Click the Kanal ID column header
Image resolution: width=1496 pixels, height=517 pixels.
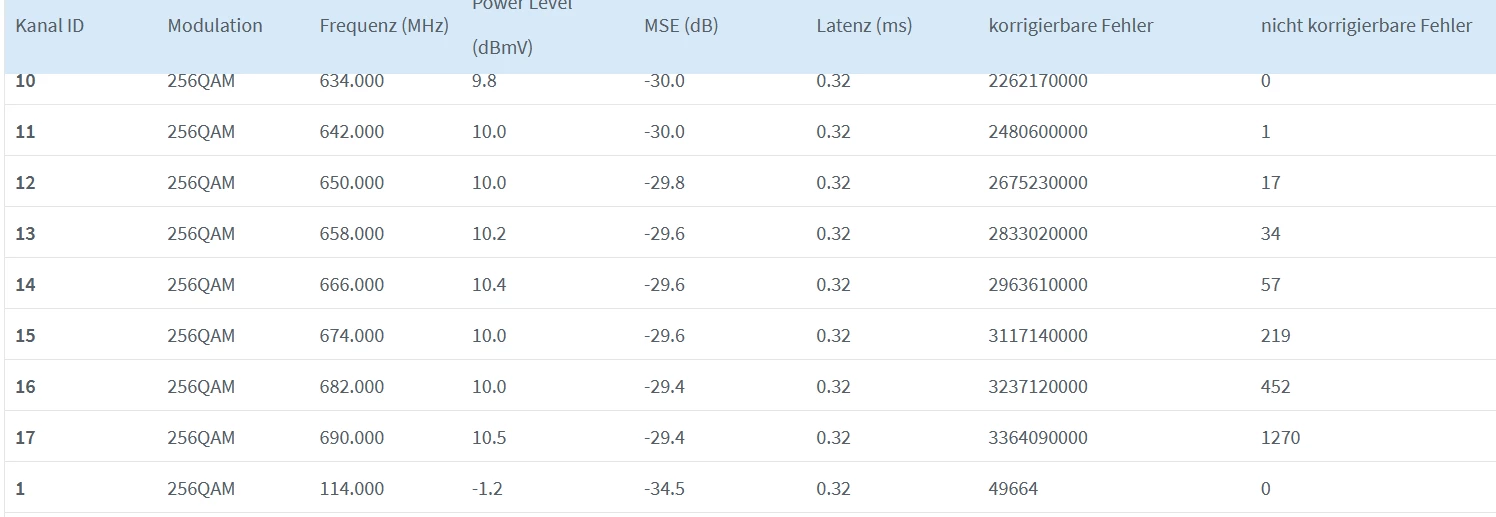point(50,26)
